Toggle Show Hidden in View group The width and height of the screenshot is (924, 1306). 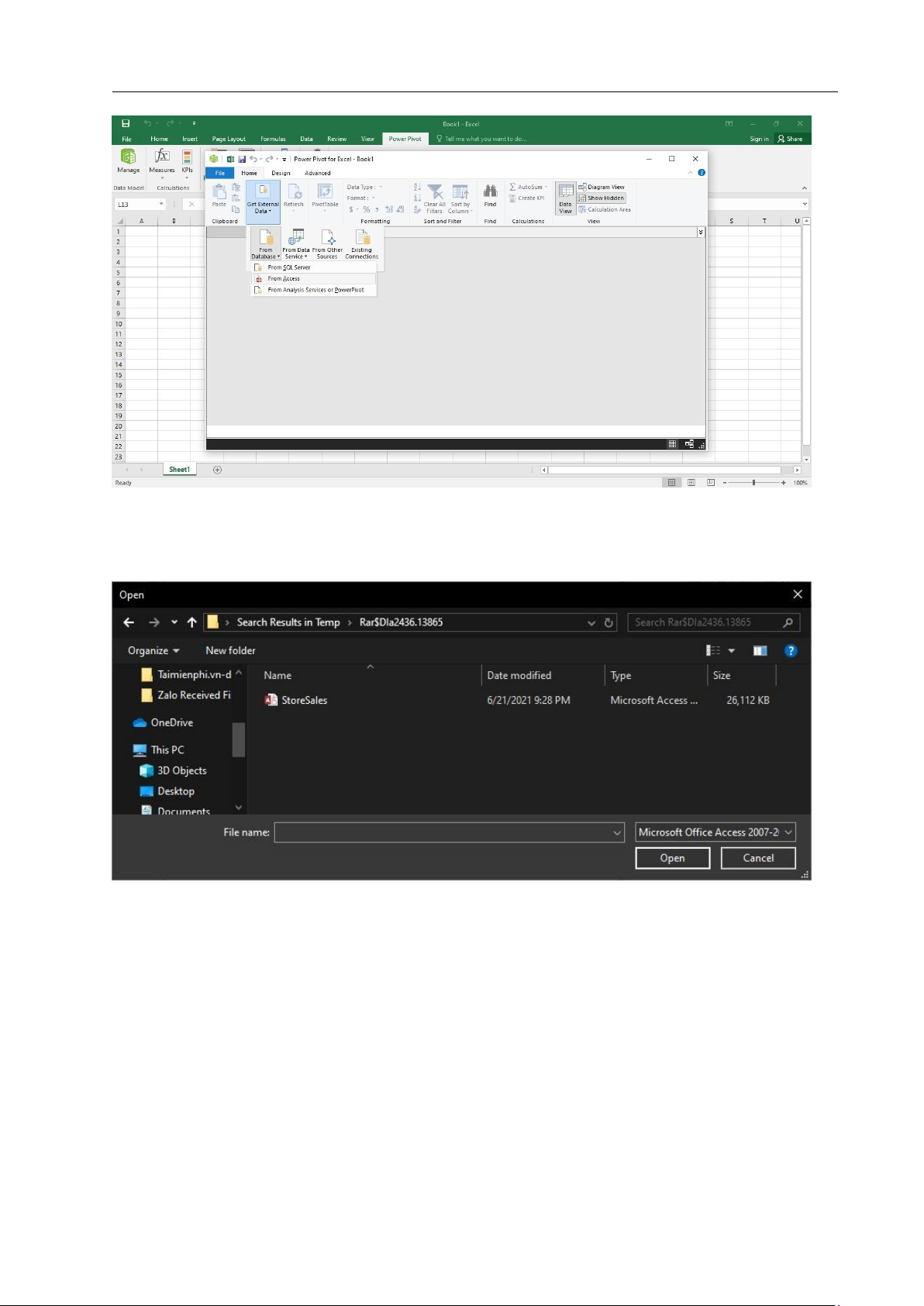602,198
